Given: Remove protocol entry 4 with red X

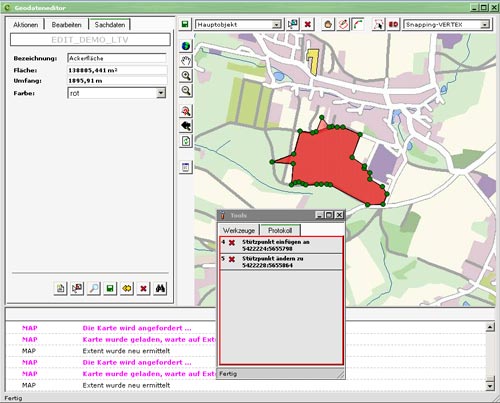Looking at the screenshot, I should [232, 243].
